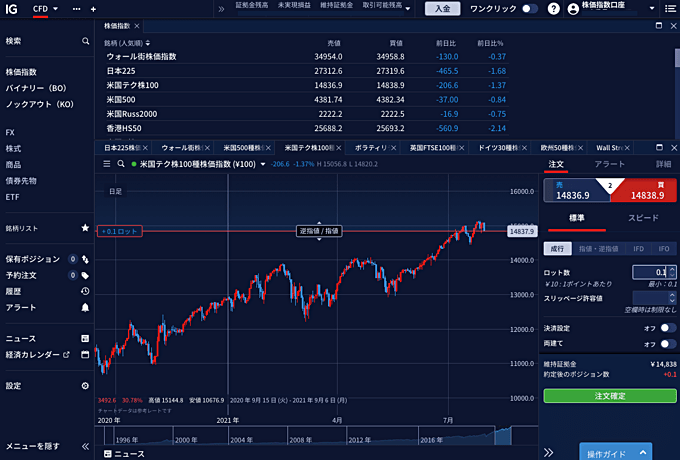Open the 設定 gear icon
This screenshot has width=680, height=460.
point(85,386)
